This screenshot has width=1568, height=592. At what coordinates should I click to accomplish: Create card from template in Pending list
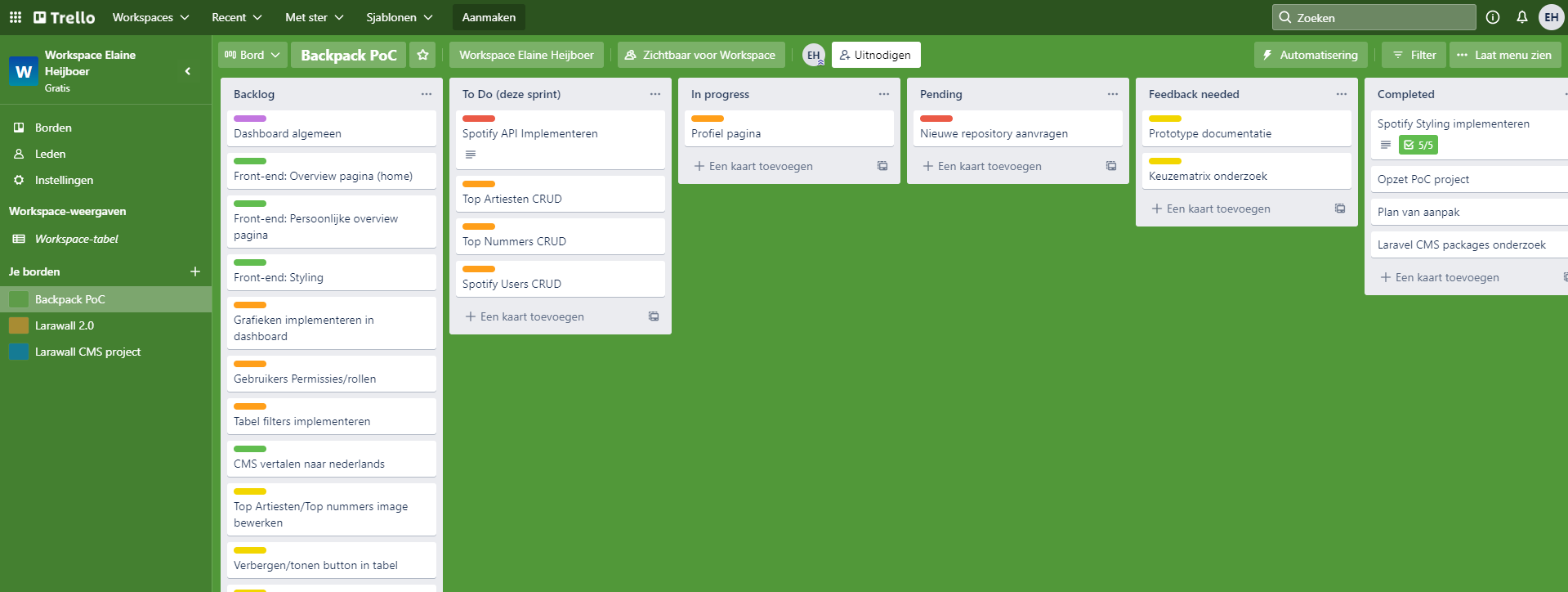(x=1111, y=166)
